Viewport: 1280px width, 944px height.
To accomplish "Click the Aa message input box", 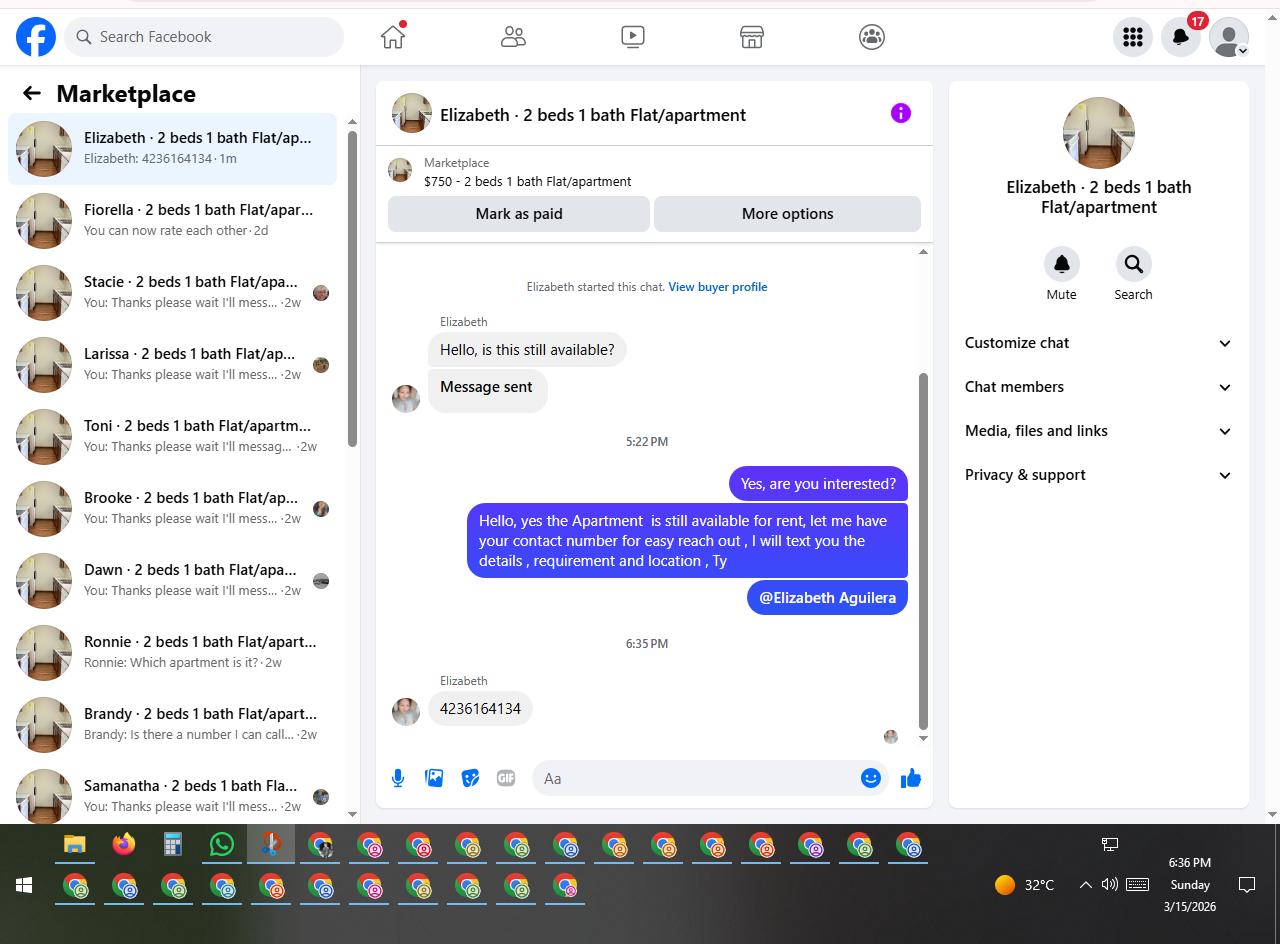I will pyautogui.click(x=696, y=778).
